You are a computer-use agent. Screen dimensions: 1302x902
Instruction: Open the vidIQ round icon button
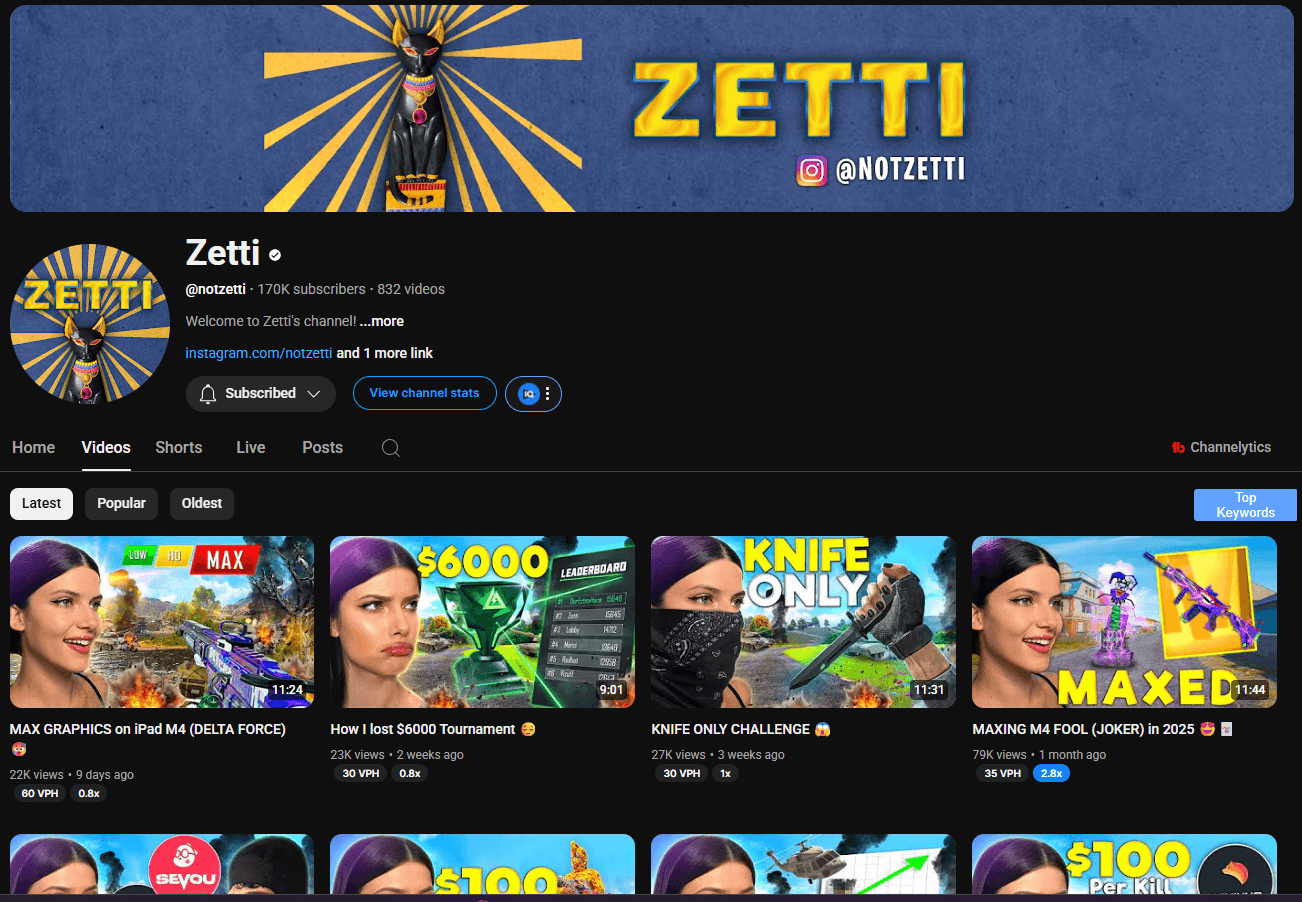click(x=528, y=394)
